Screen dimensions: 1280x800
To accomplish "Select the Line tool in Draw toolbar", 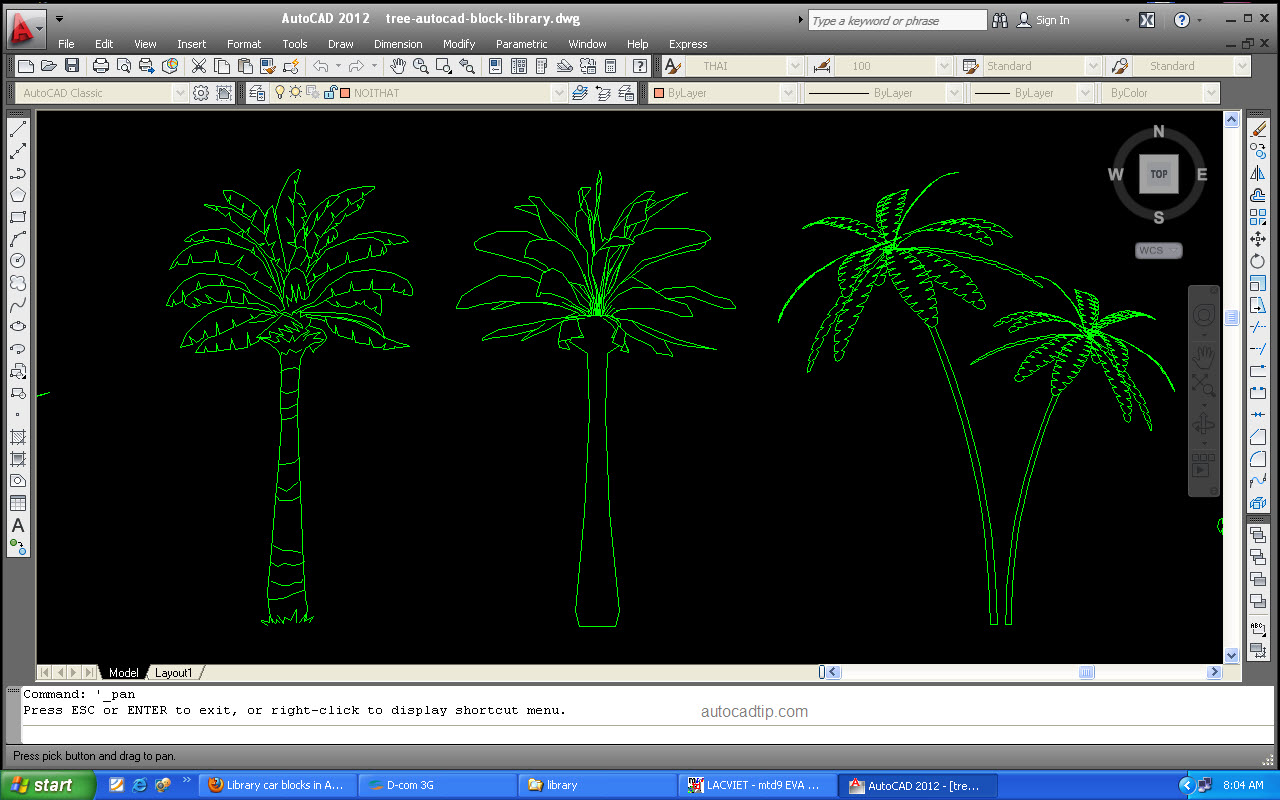I will pos(18,129).
